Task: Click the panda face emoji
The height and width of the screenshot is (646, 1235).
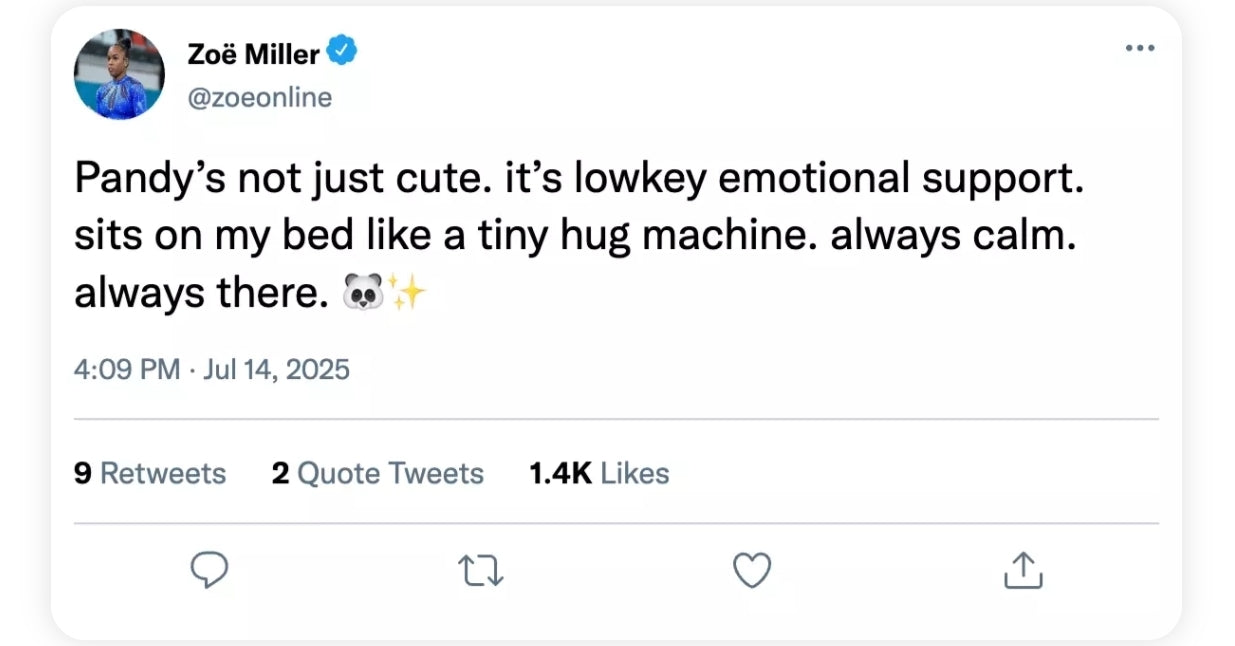Action: click(361, 294)
